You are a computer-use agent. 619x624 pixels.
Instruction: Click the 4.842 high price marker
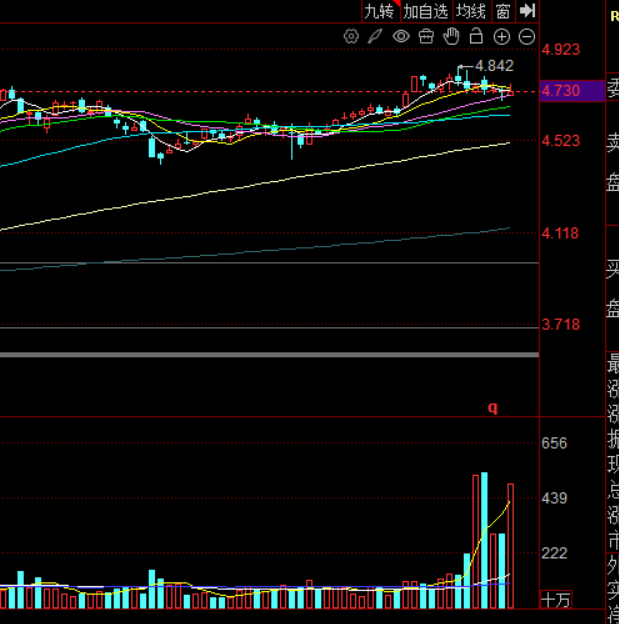494,66
